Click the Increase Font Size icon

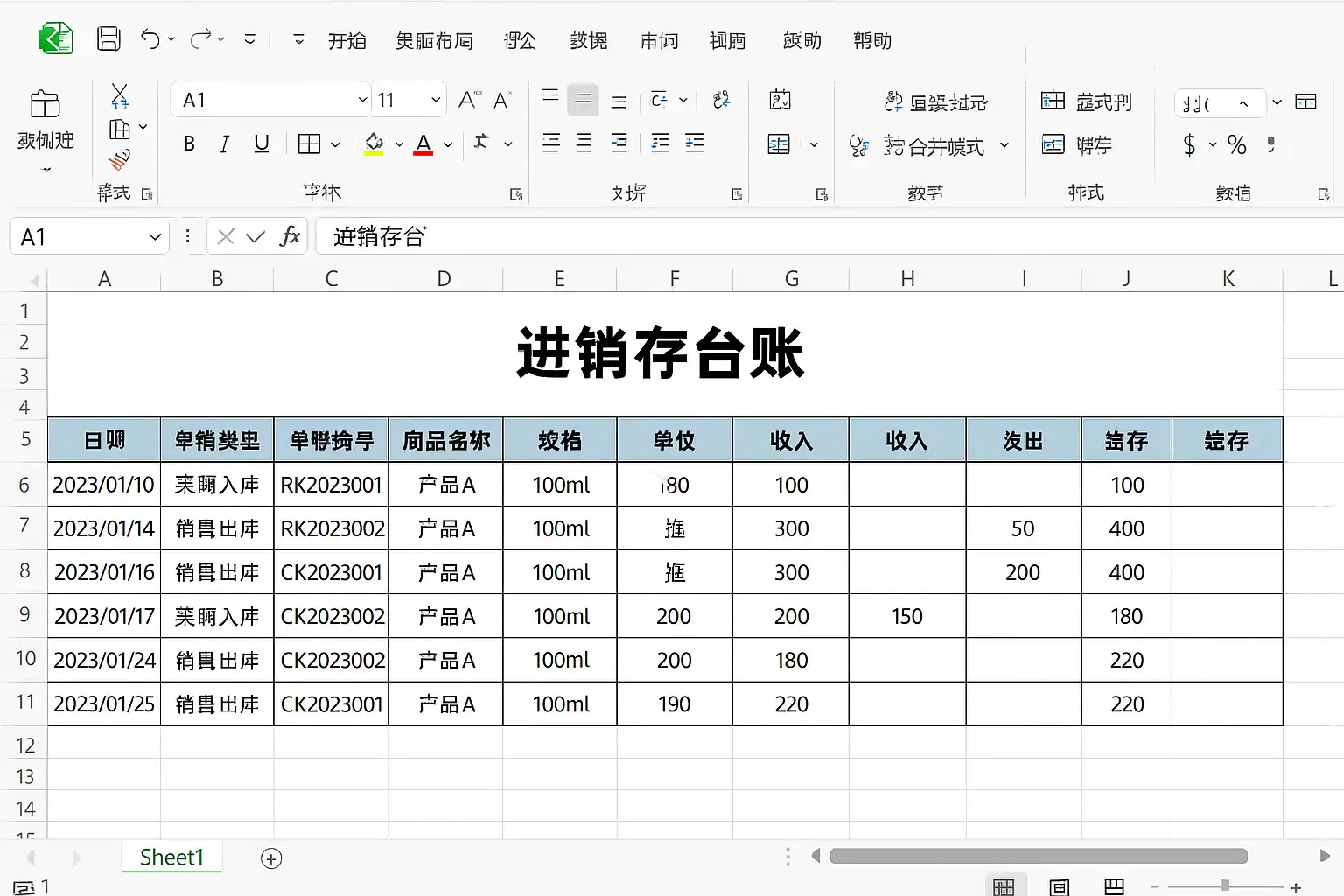pyautogui.click(x=470, y=100)
